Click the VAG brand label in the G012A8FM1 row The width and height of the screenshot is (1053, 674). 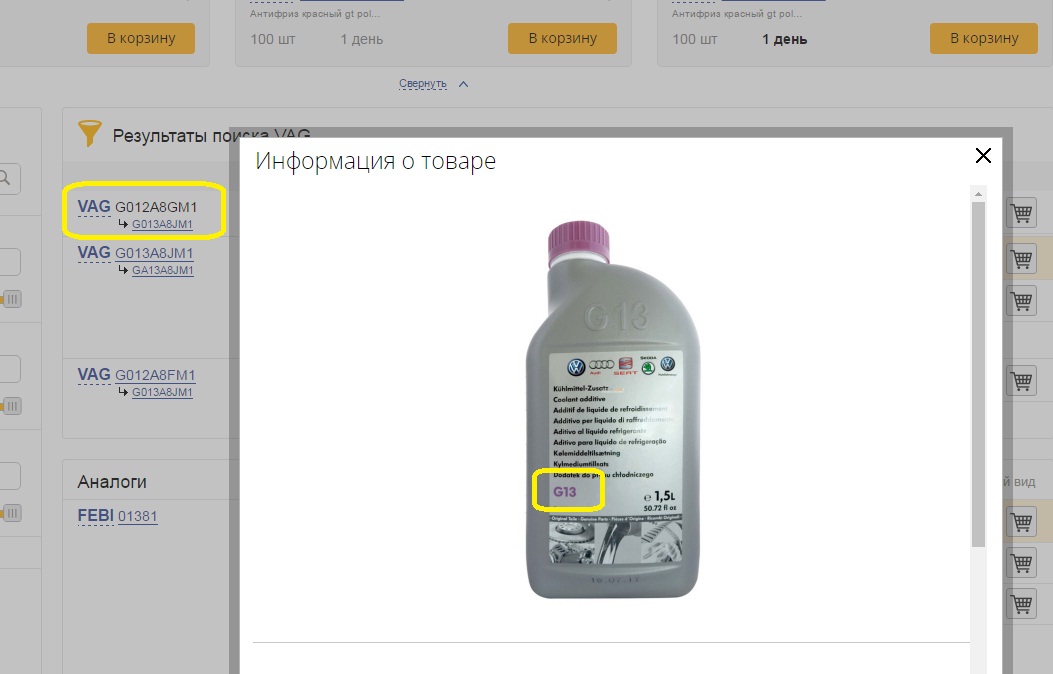tap(94, 375)
